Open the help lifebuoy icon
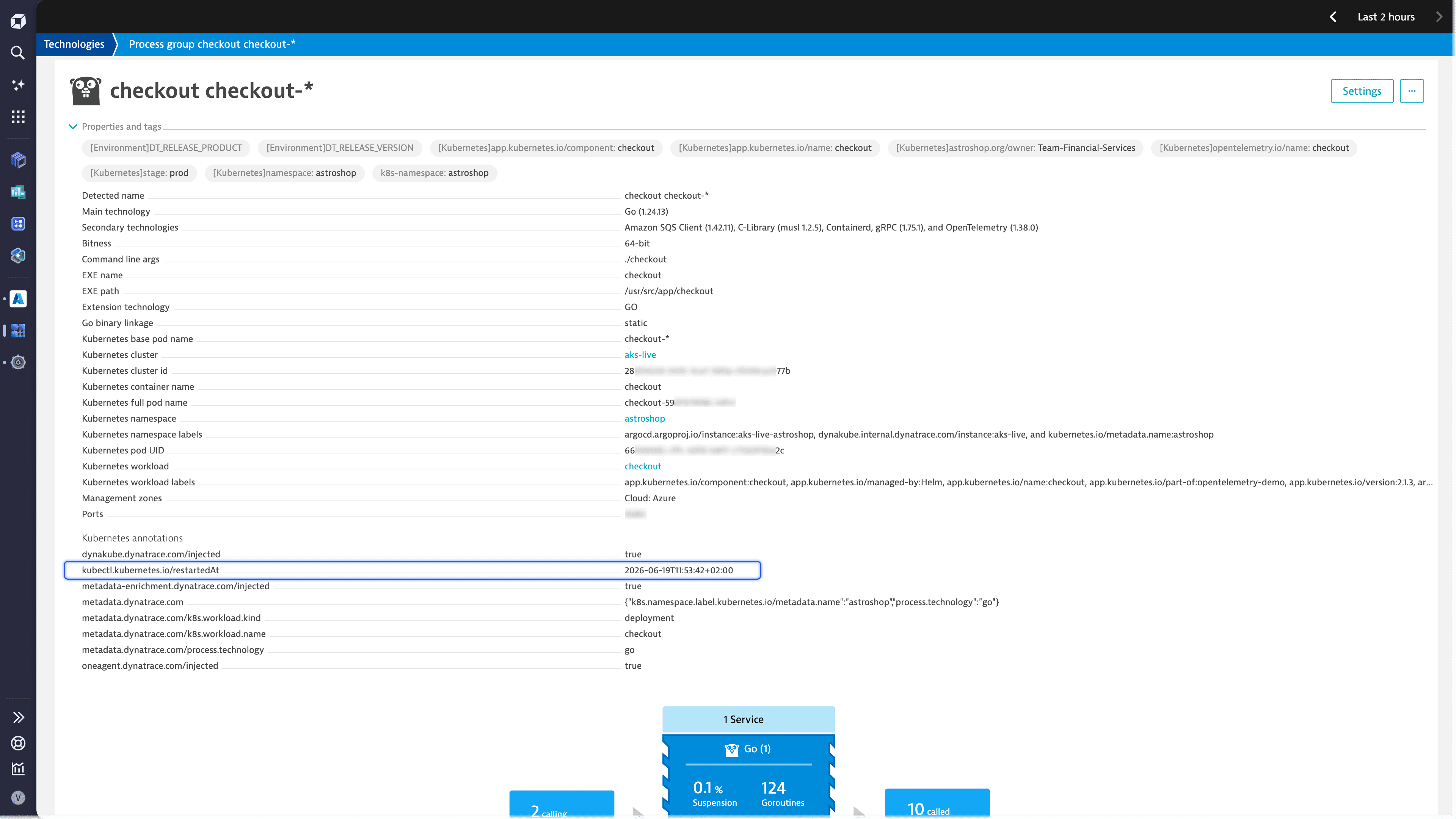Viewport: 1456px width, 819px height. pyautogui.click(x=18, y=743)
